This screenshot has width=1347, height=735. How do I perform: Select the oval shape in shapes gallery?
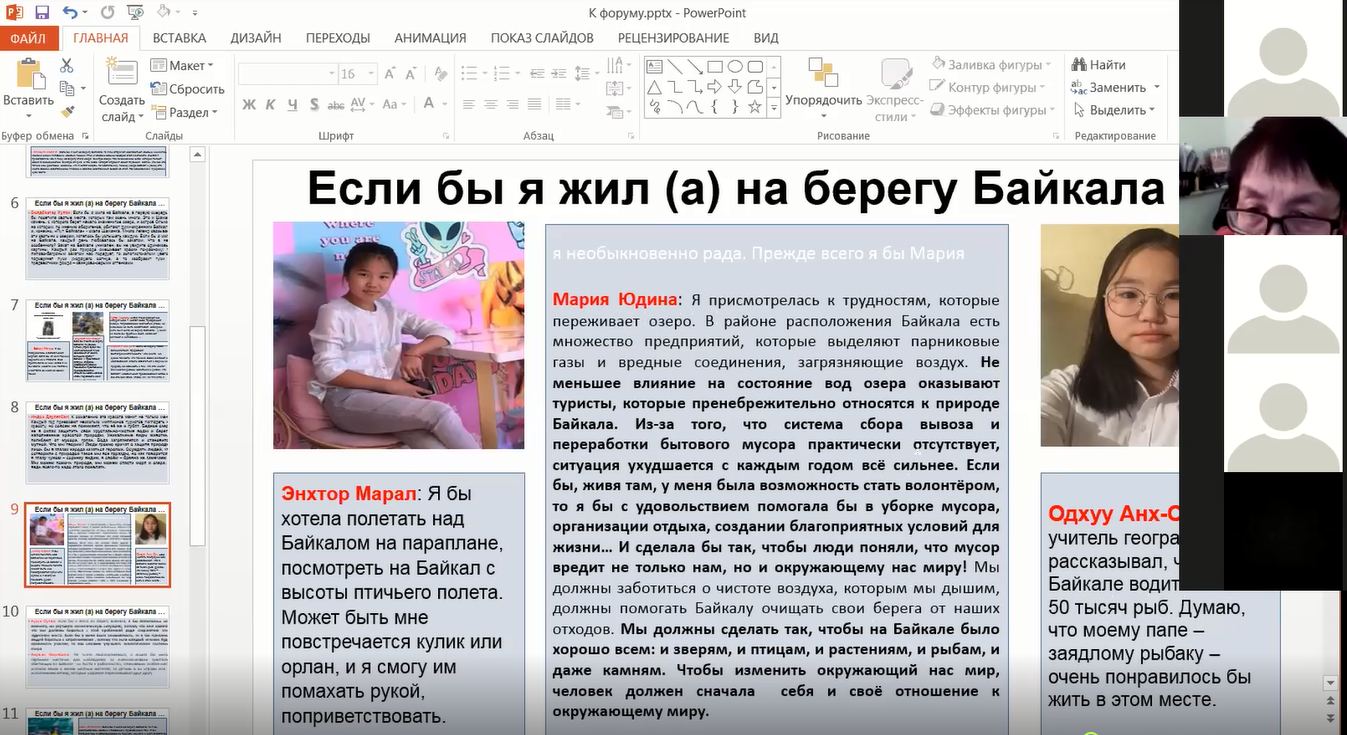(735, 67)
